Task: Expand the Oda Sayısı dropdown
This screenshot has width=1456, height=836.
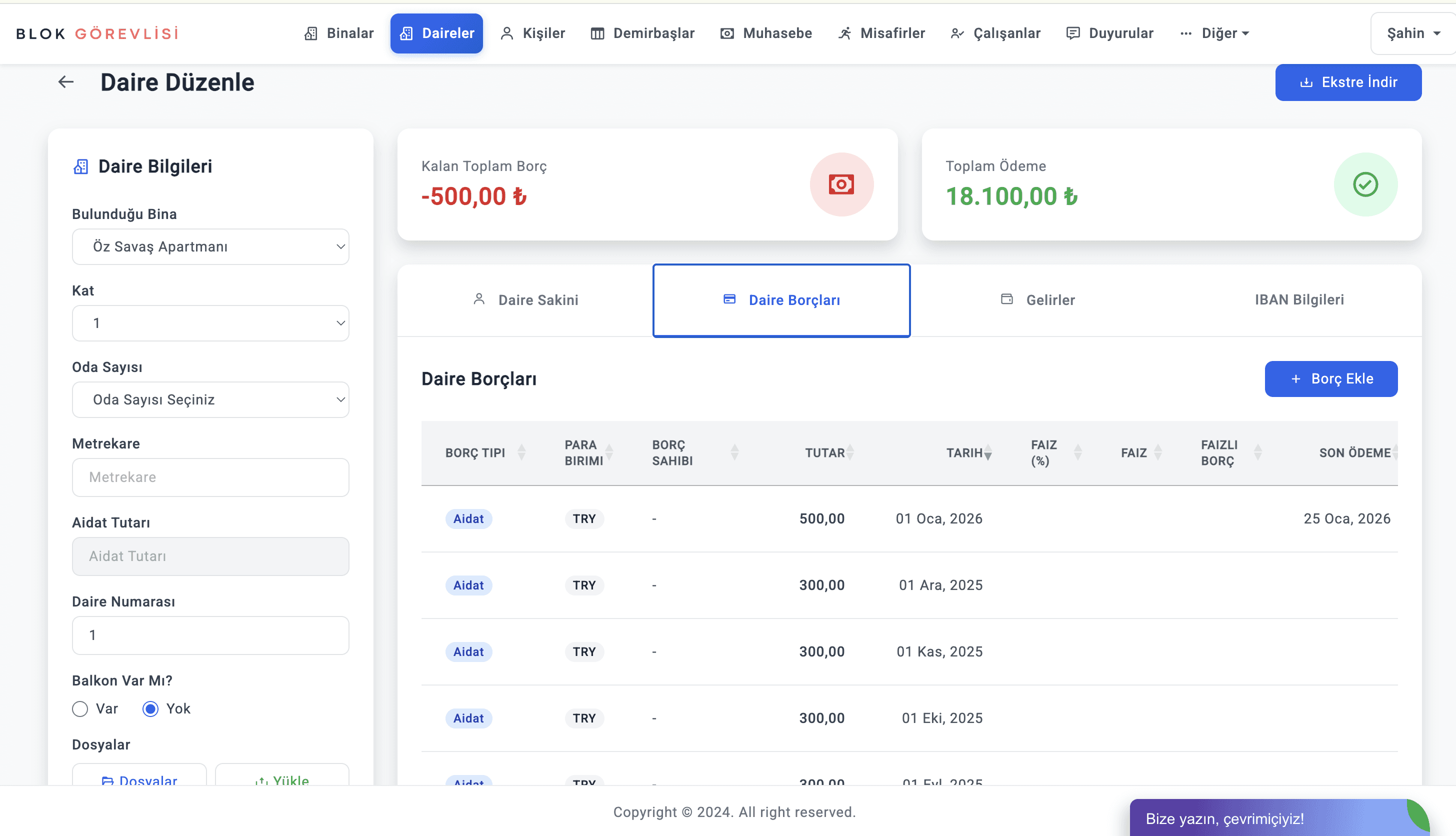Action: tap(210, 399)
